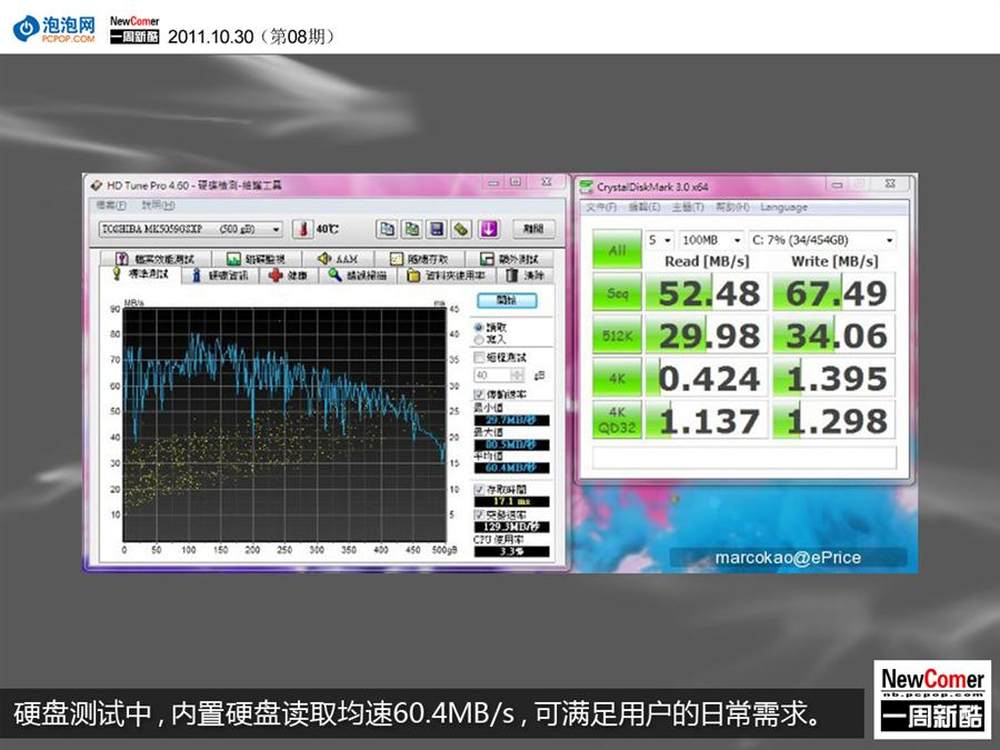This screenshot has width=1000, height=750.
Task: Switch to the 隨機存取 random access tab
Action: coord(419,258)
